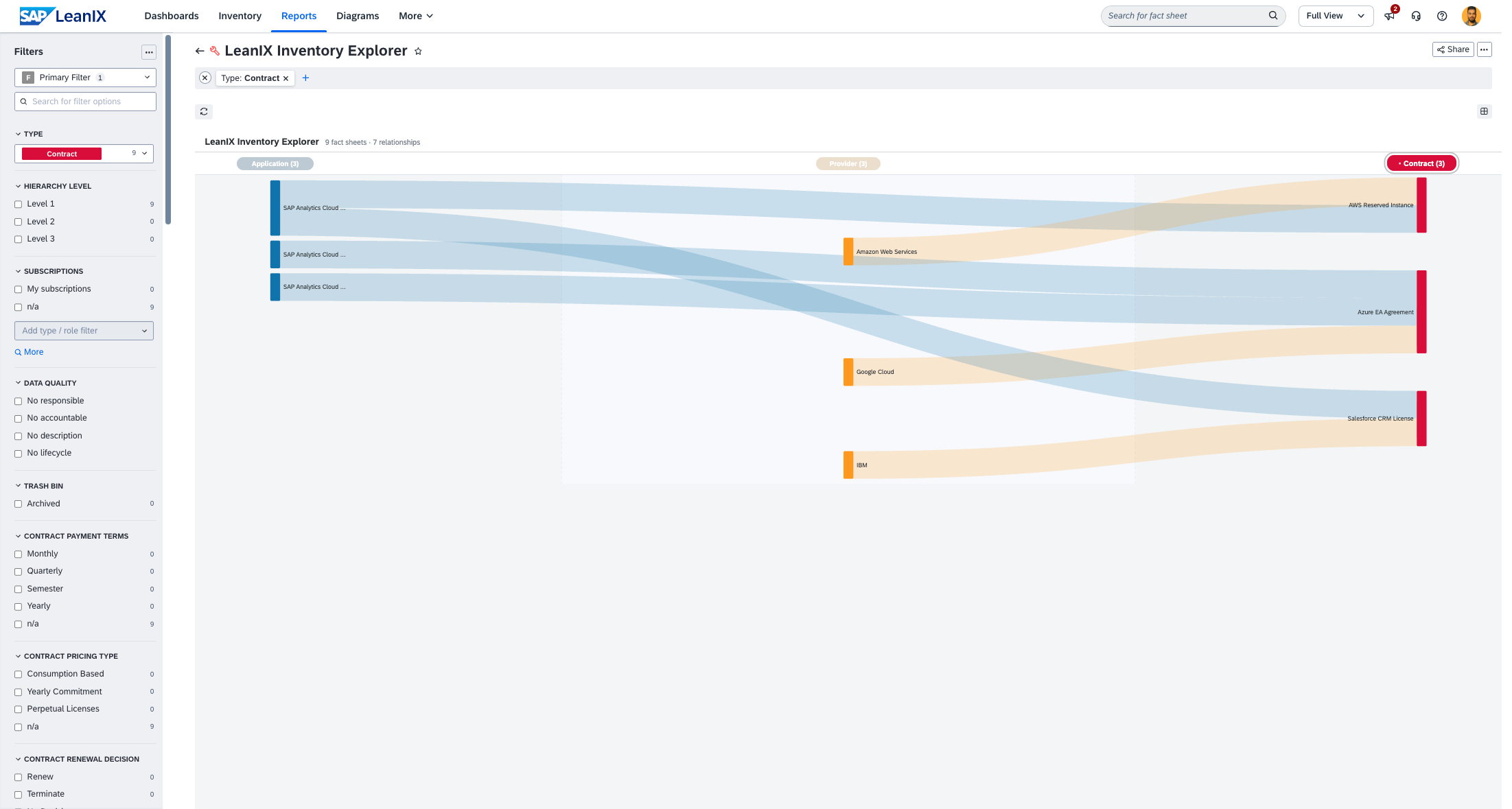Collapse the TYPE filter section
1512x809 pixels.
pos(29,134)
